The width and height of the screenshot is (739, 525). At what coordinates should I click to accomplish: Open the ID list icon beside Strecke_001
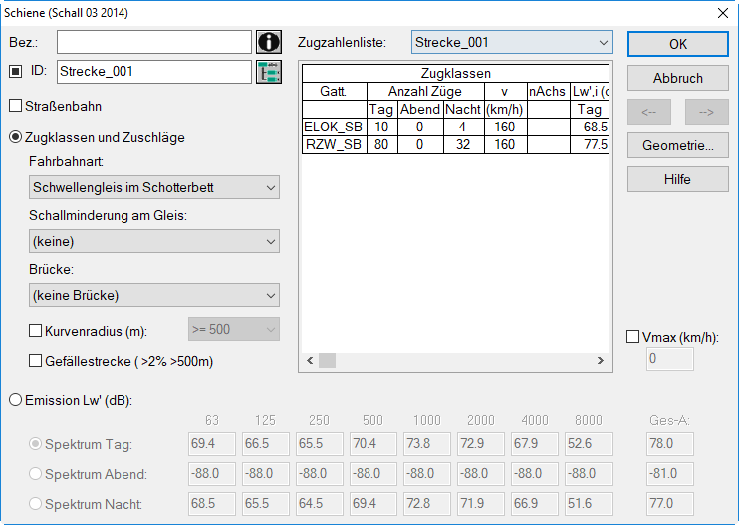coord(269,72)
